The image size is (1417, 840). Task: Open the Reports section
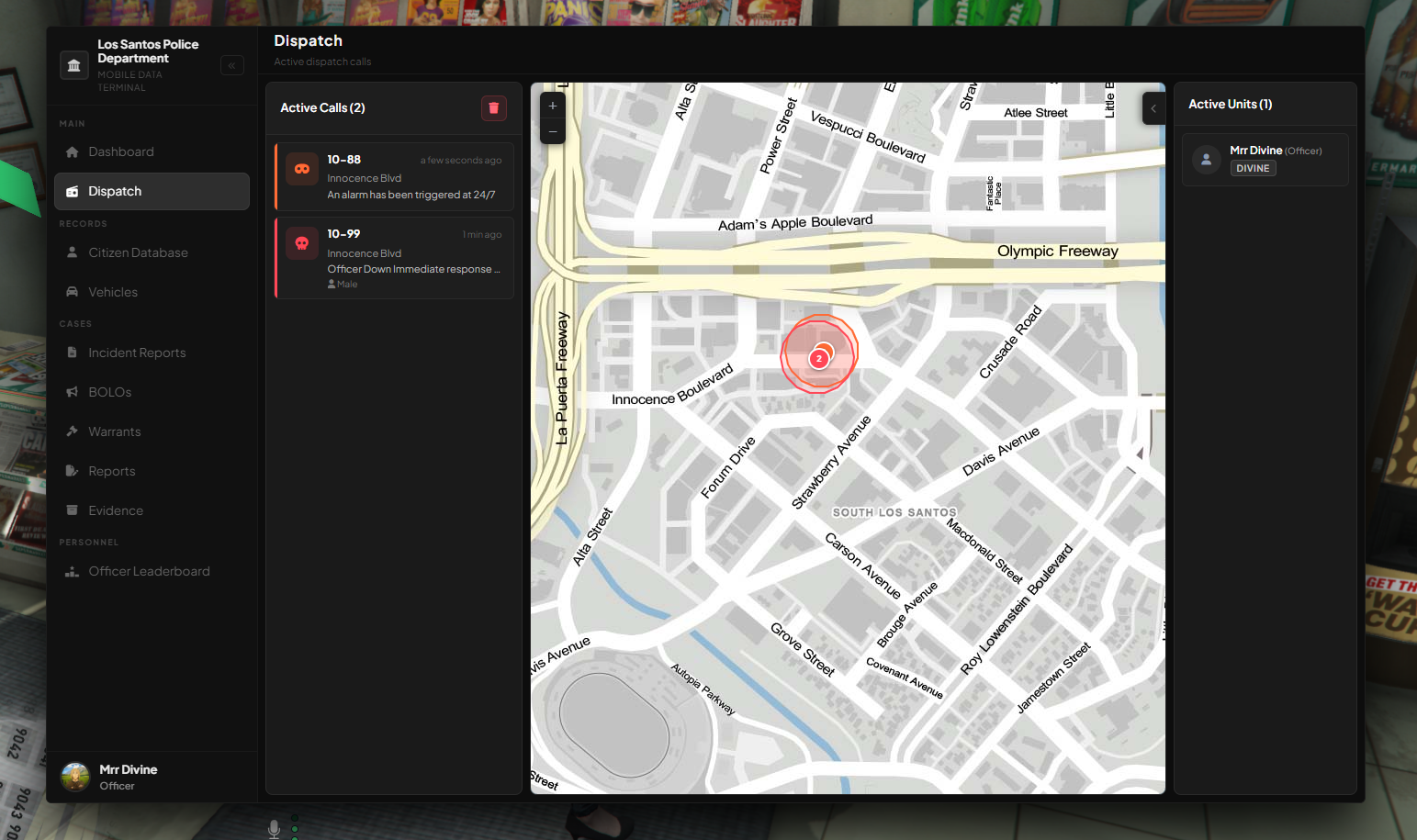(152, 471)
